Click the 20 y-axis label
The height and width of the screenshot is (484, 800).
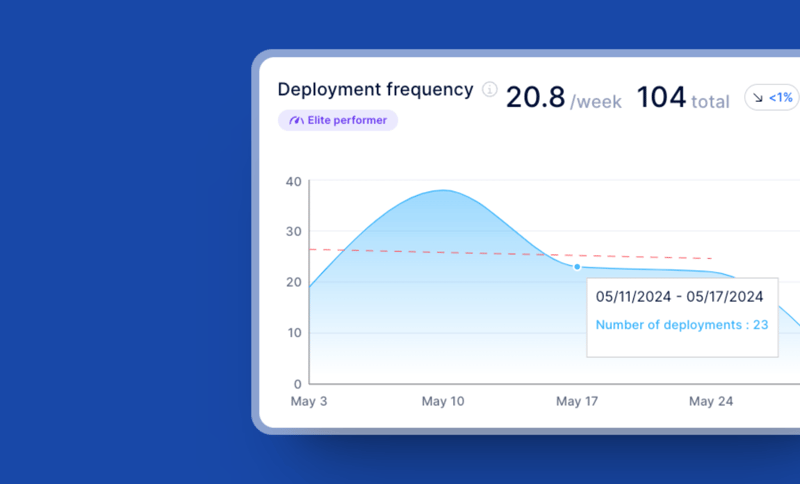pyautogui.click(x=293, y=282)
